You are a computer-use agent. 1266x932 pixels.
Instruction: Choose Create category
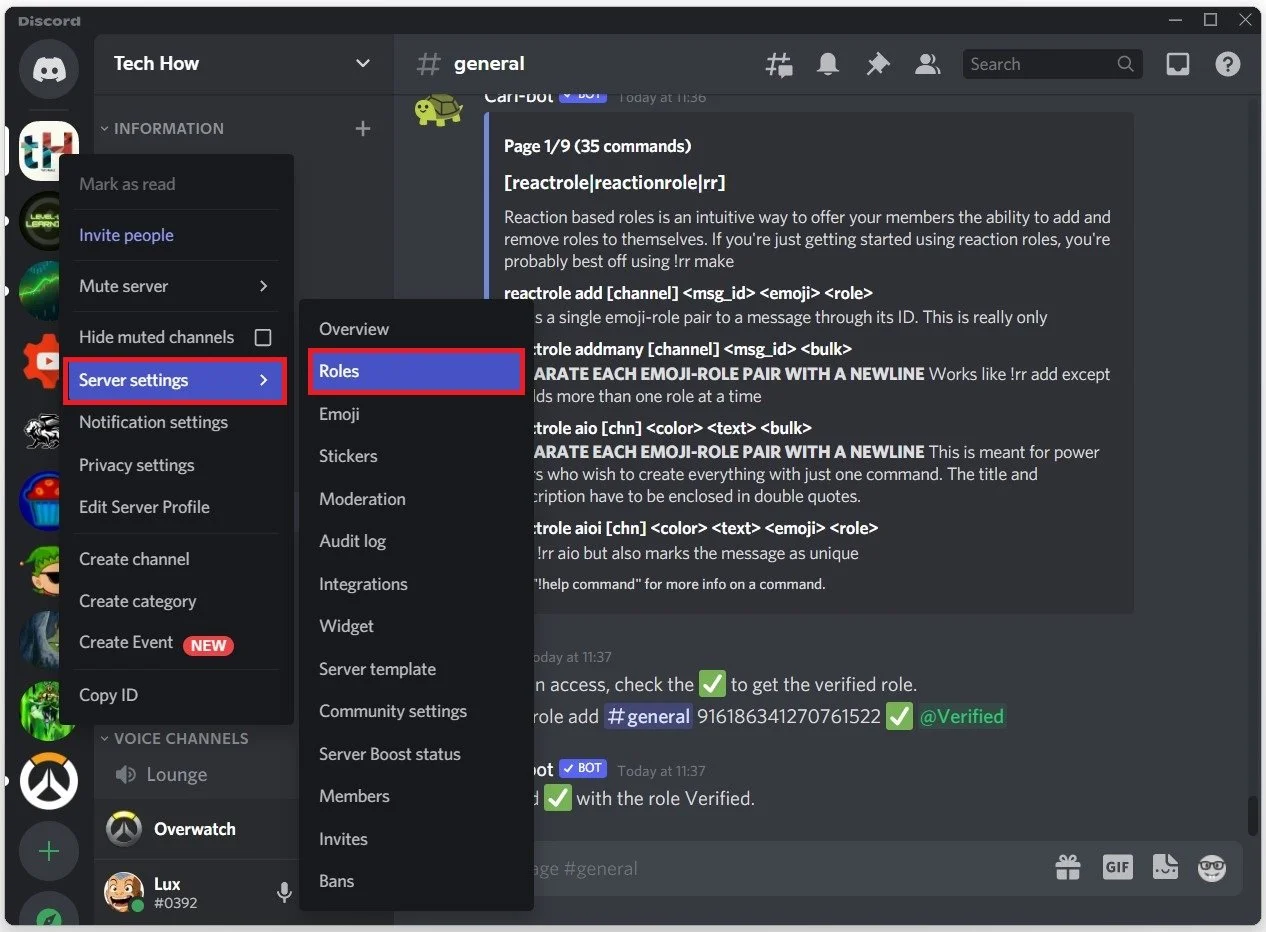point(175,601)
